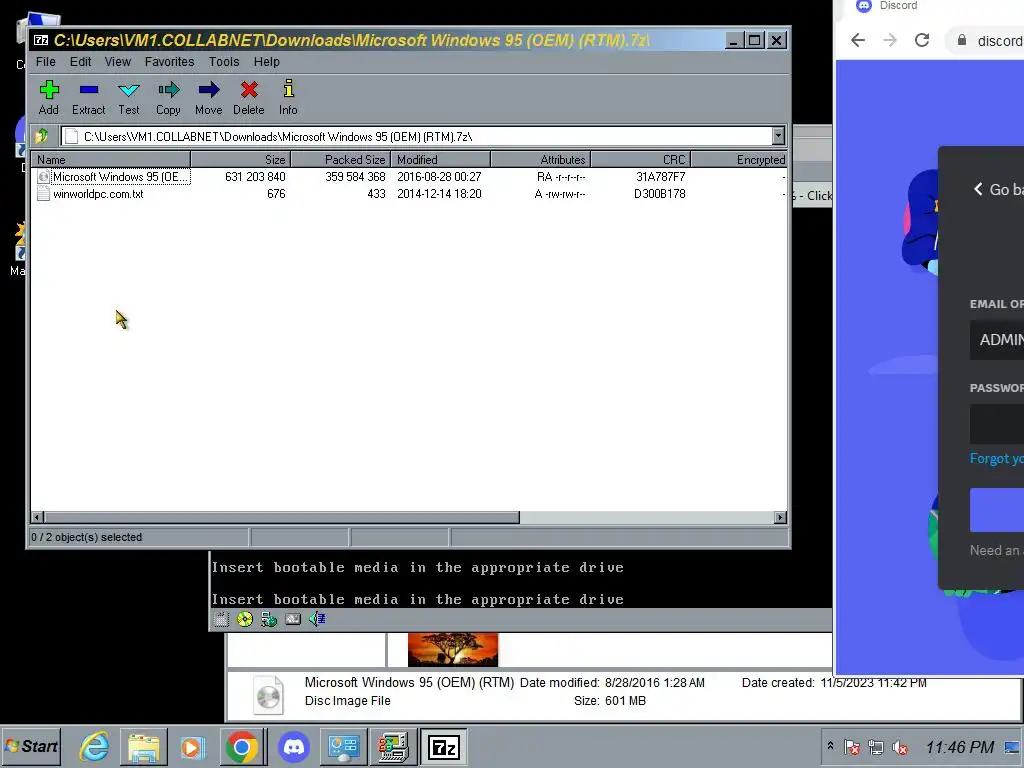Sort by Modified column header

tap(441, 159)
